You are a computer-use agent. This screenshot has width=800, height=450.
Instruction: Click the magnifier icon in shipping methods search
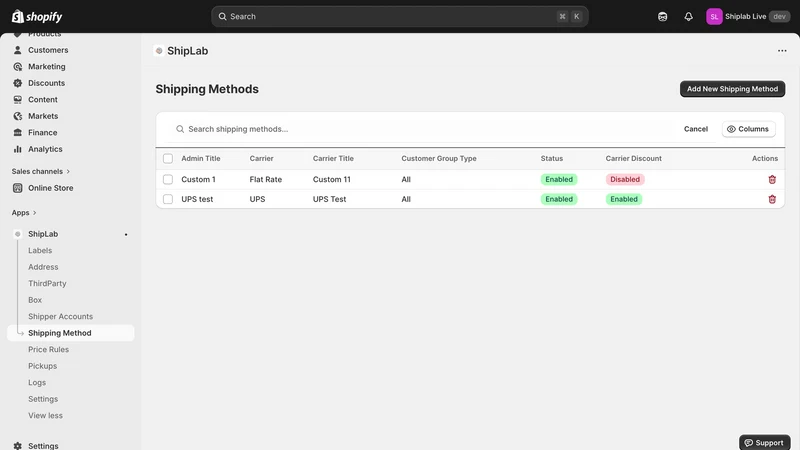(x=180, y=129)
